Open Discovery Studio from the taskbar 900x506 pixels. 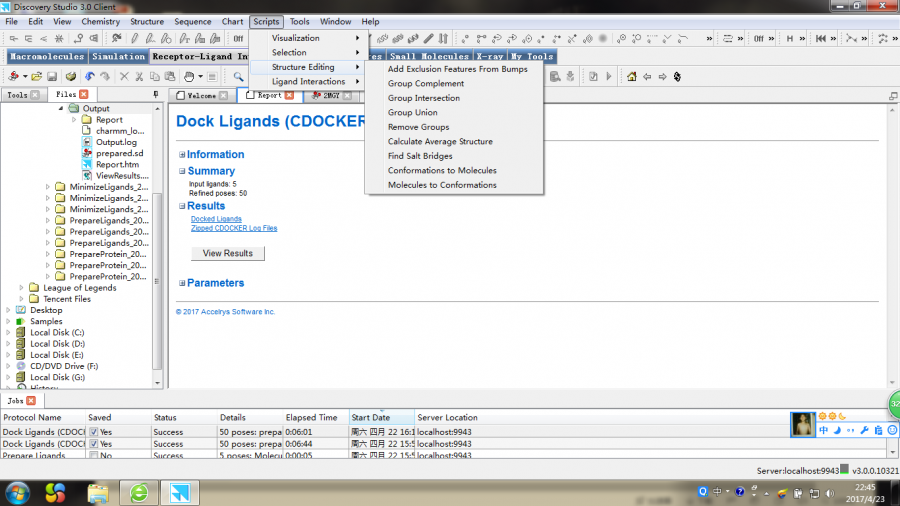[180, 493]
